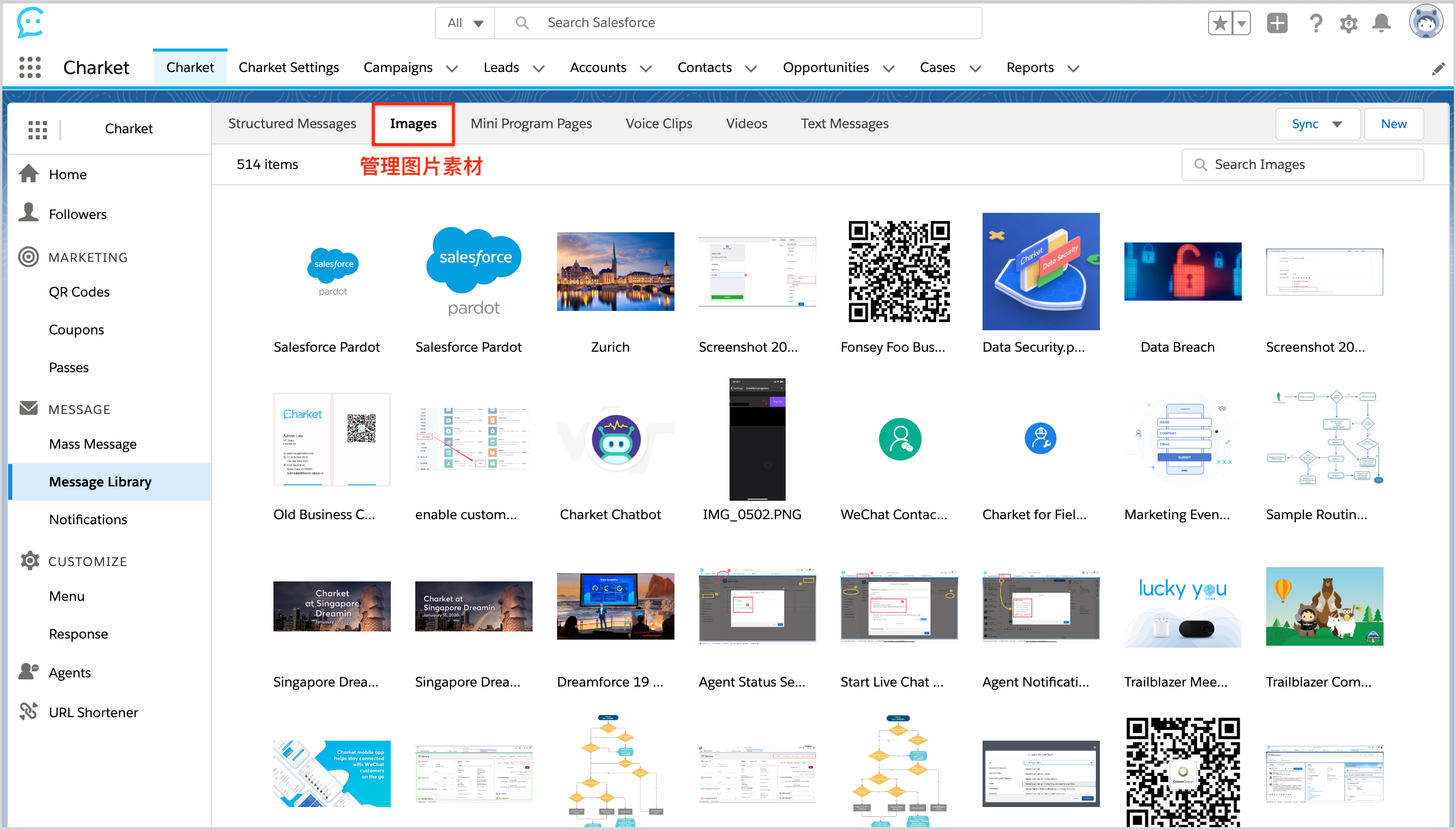This screenshot has height=830, width=1456.
Task: Open the Dreamforce 19 thumbnail
Action: (x=615, y=606)
